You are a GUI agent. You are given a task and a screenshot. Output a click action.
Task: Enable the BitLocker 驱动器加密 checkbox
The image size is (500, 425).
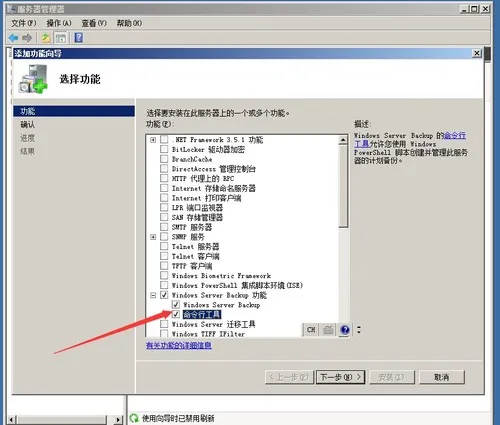(x=164, y=149)
